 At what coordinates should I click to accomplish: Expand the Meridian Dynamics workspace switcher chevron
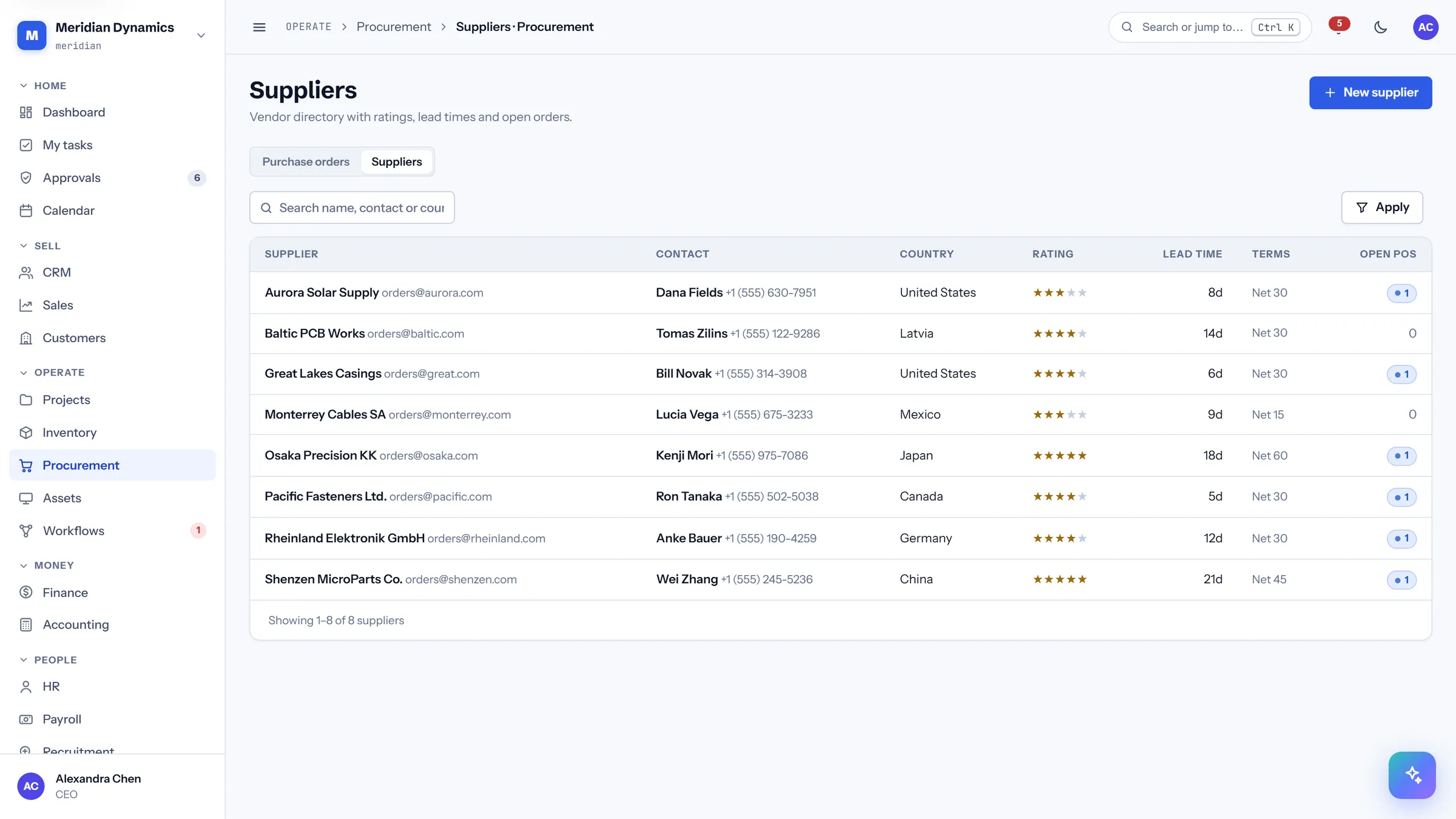pos(201,35)
